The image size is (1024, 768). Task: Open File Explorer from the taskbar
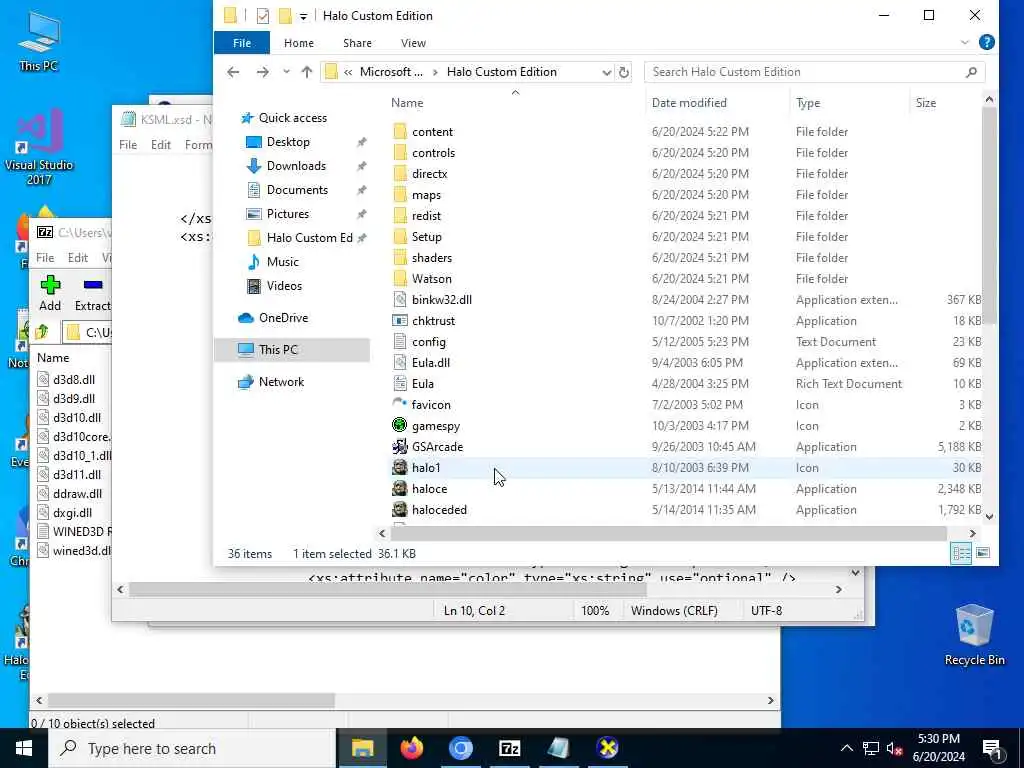(362, 748)
